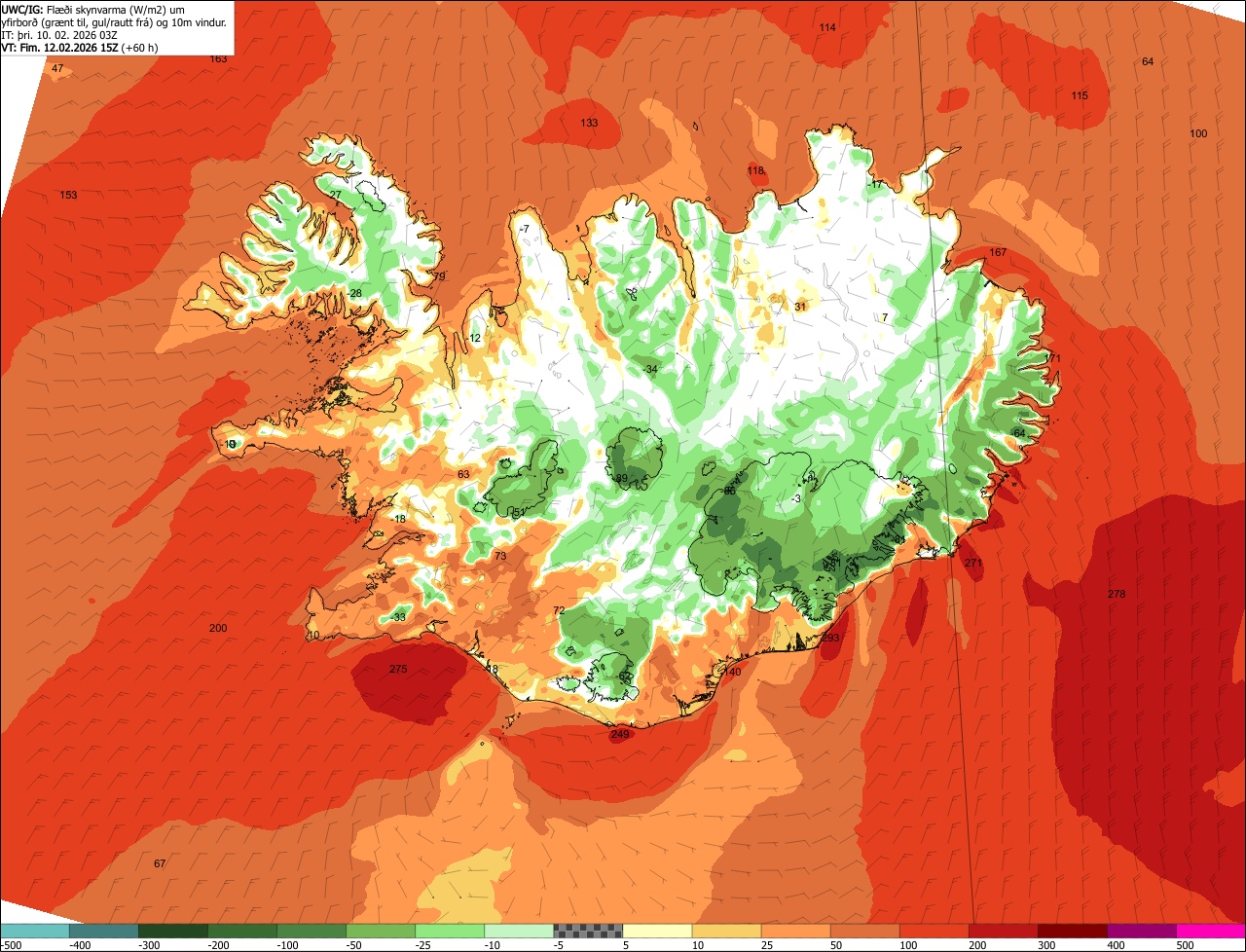Click the map value 73 in the southwest

click(x=500, y=556)
